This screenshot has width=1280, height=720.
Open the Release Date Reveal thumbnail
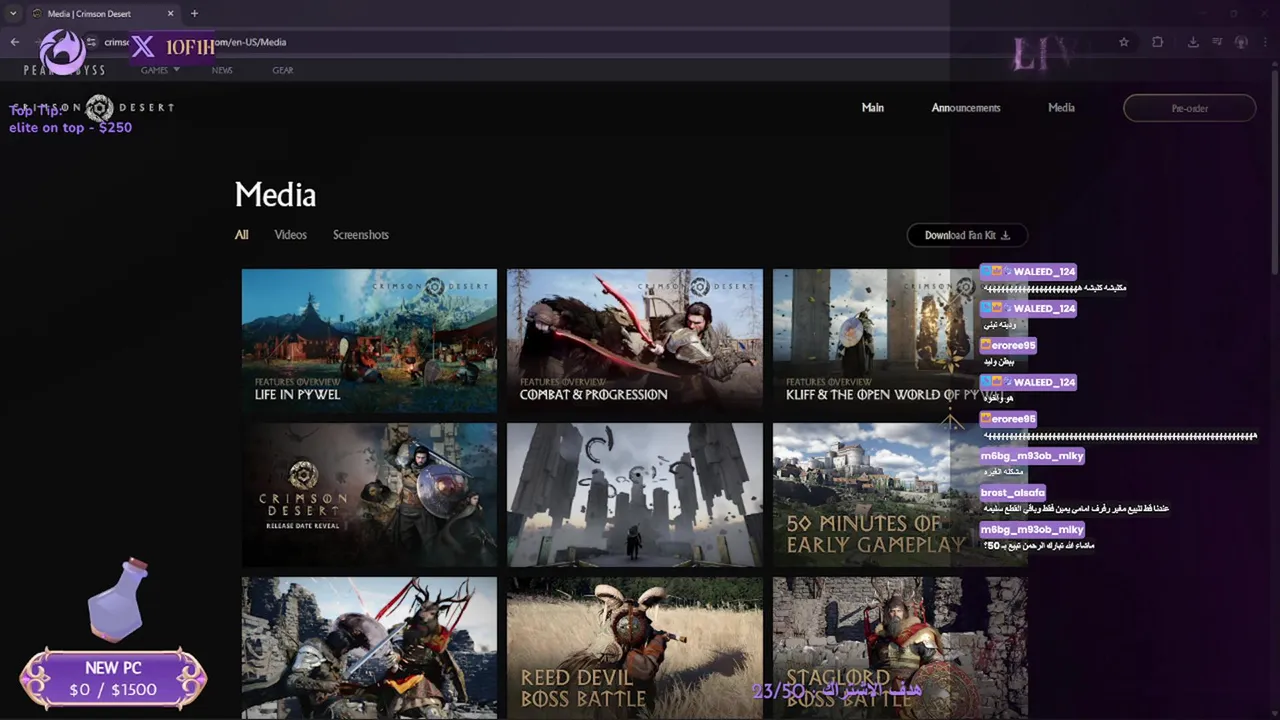pos(369,494)
